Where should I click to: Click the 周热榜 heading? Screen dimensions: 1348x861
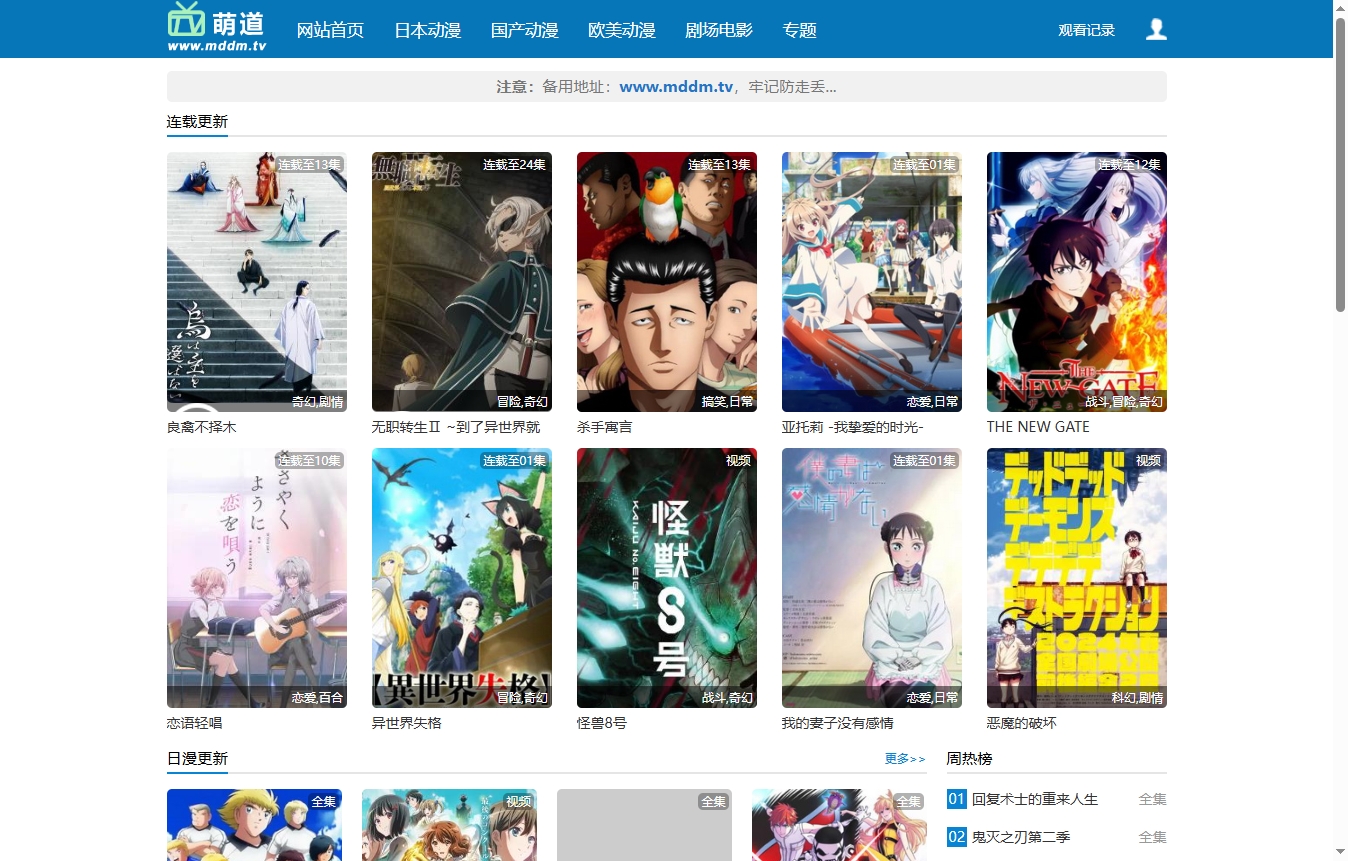coord(970,759)
